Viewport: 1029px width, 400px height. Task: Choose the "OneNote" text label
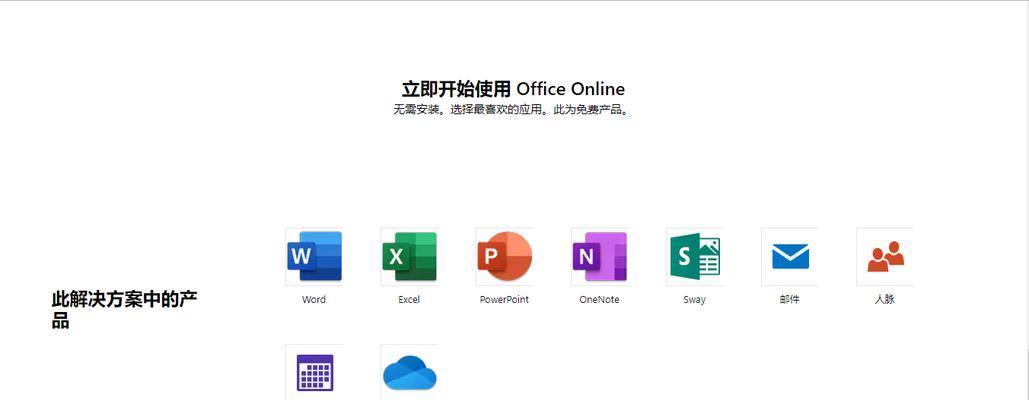(x=599, y=300)
